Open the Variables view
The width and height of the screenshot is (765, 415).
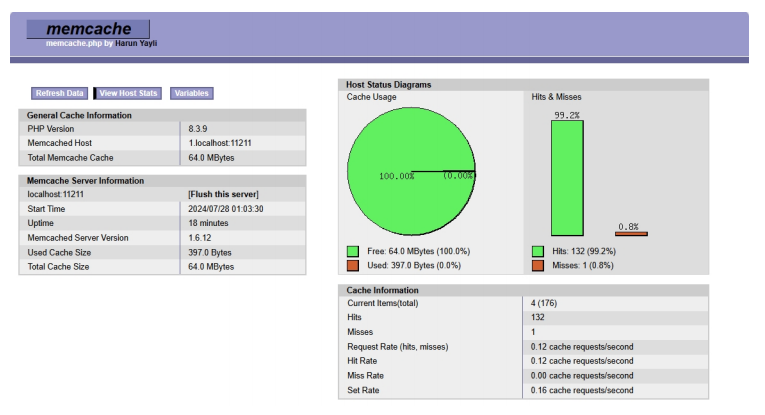[x=192, y=93]
